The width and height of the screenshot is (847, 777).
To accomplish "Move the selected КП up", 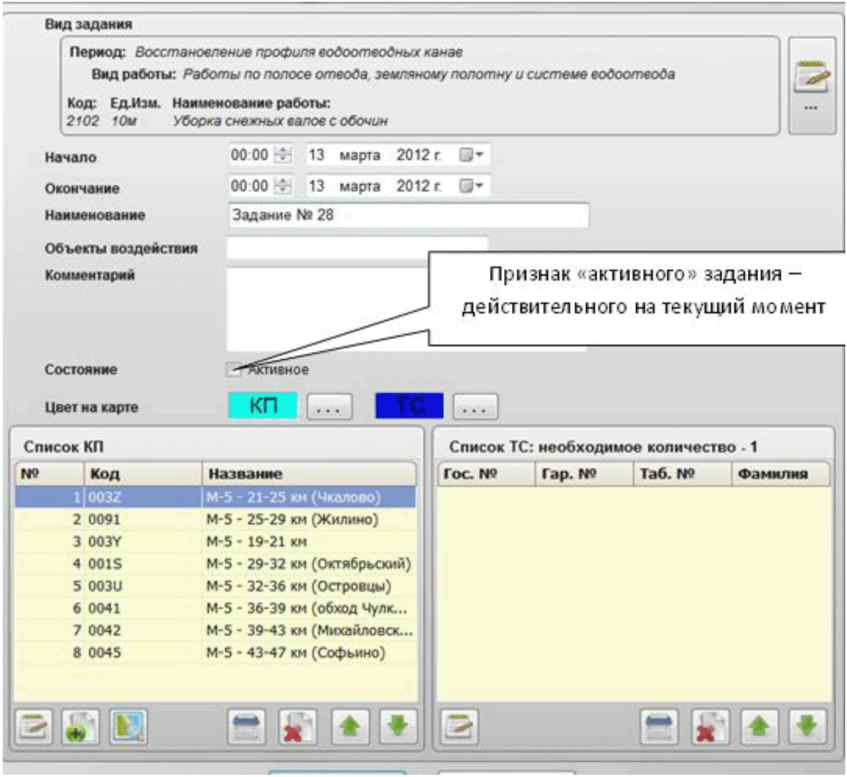I will tap(349, 727).
